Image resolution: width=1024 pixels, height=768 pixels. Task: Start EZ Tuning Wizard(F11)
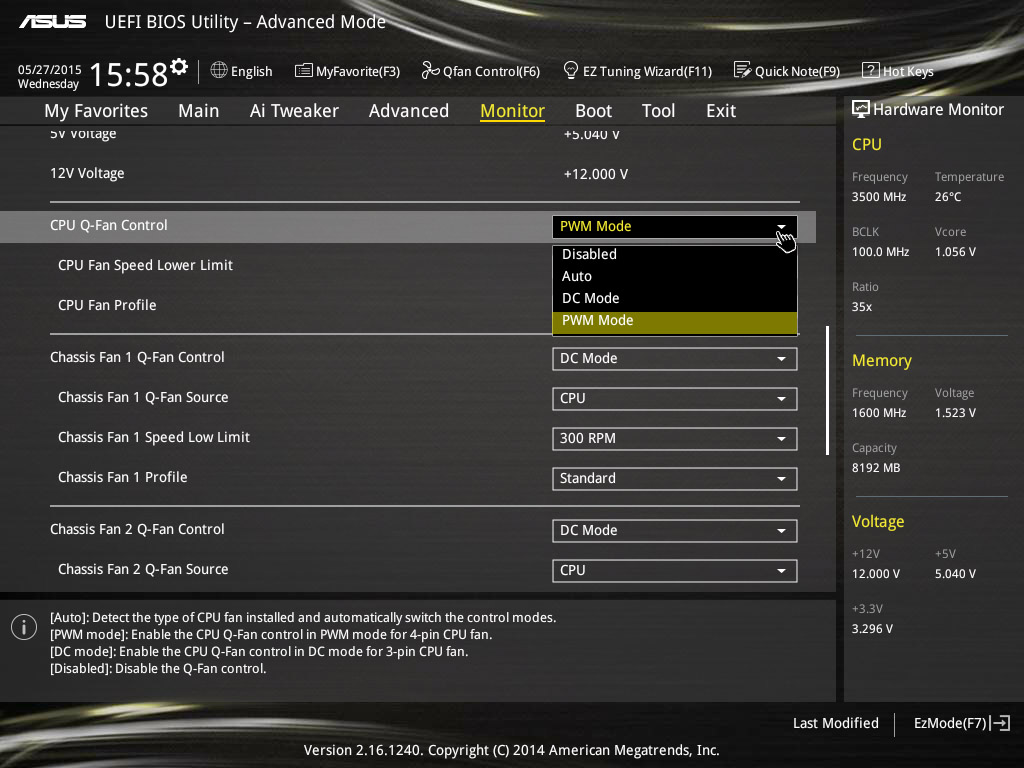(647, 71)
